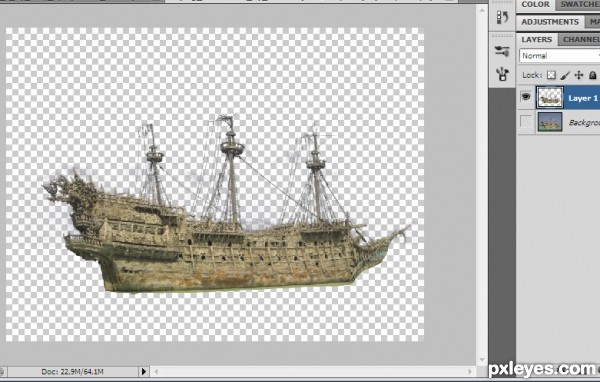The width and height of the screenshot is (600, 382).
Task: Open the Brush panel icon
Action: coord(502,51)
